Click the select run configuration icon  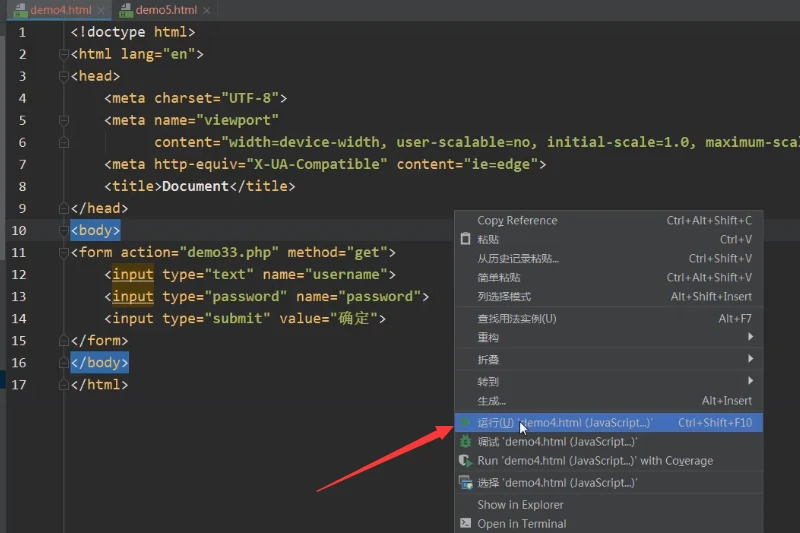(x=465, y=483)
